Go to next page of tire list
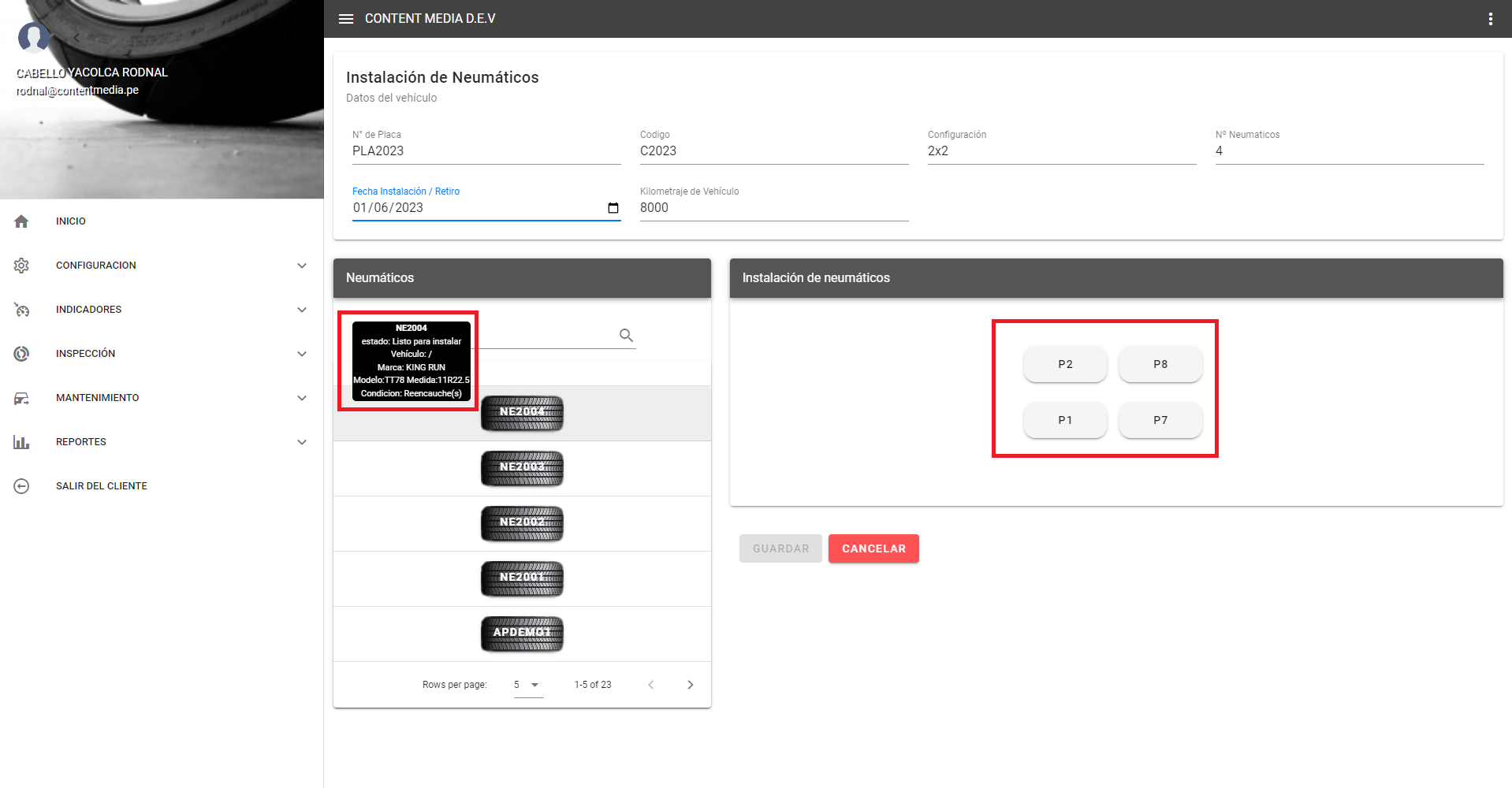The image size is (1512, 788). click(x=690, y=685)
